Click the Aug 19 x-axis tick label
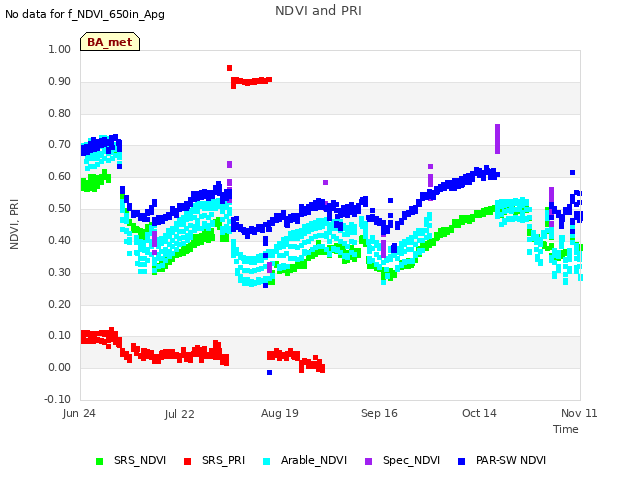Viewport: 640px width, 480px height. click(x=280, y=413)
